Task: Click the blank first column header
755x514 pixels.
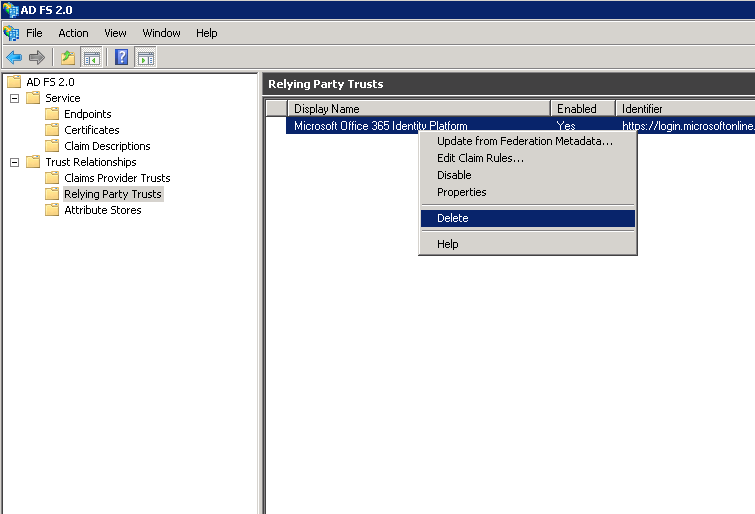Action: 276,109
